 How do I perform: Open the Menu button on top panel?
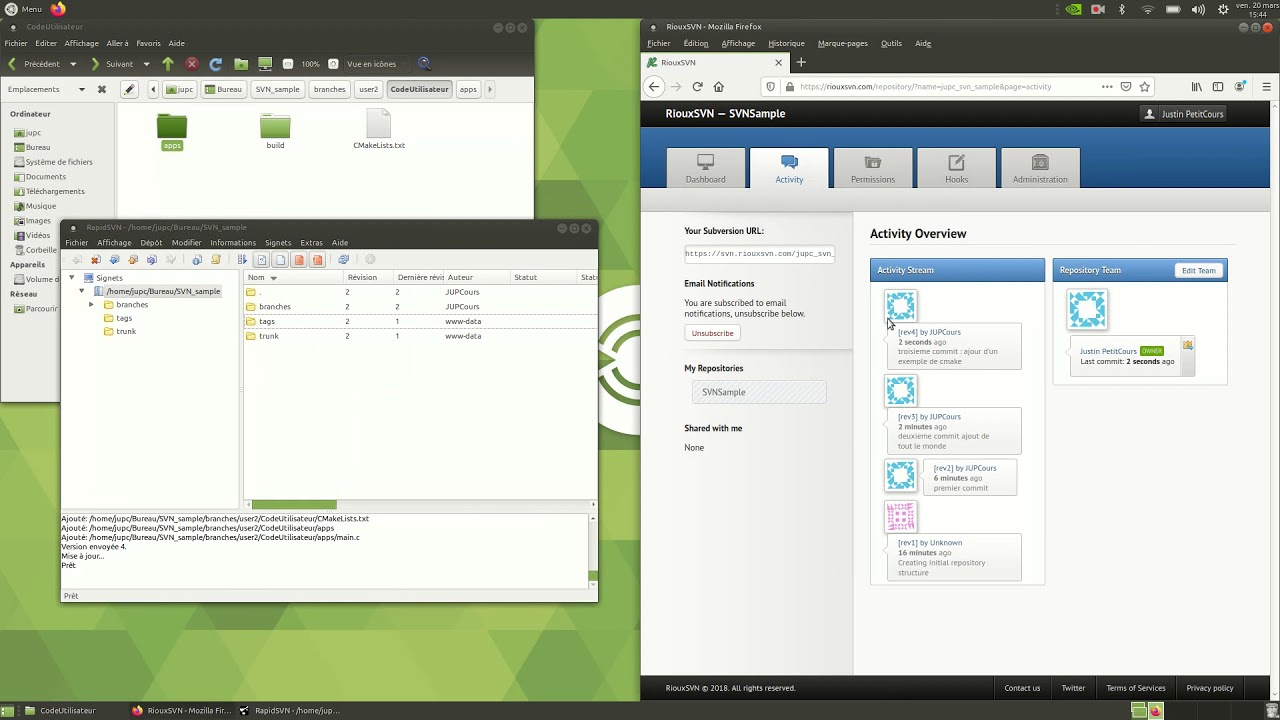23,9
